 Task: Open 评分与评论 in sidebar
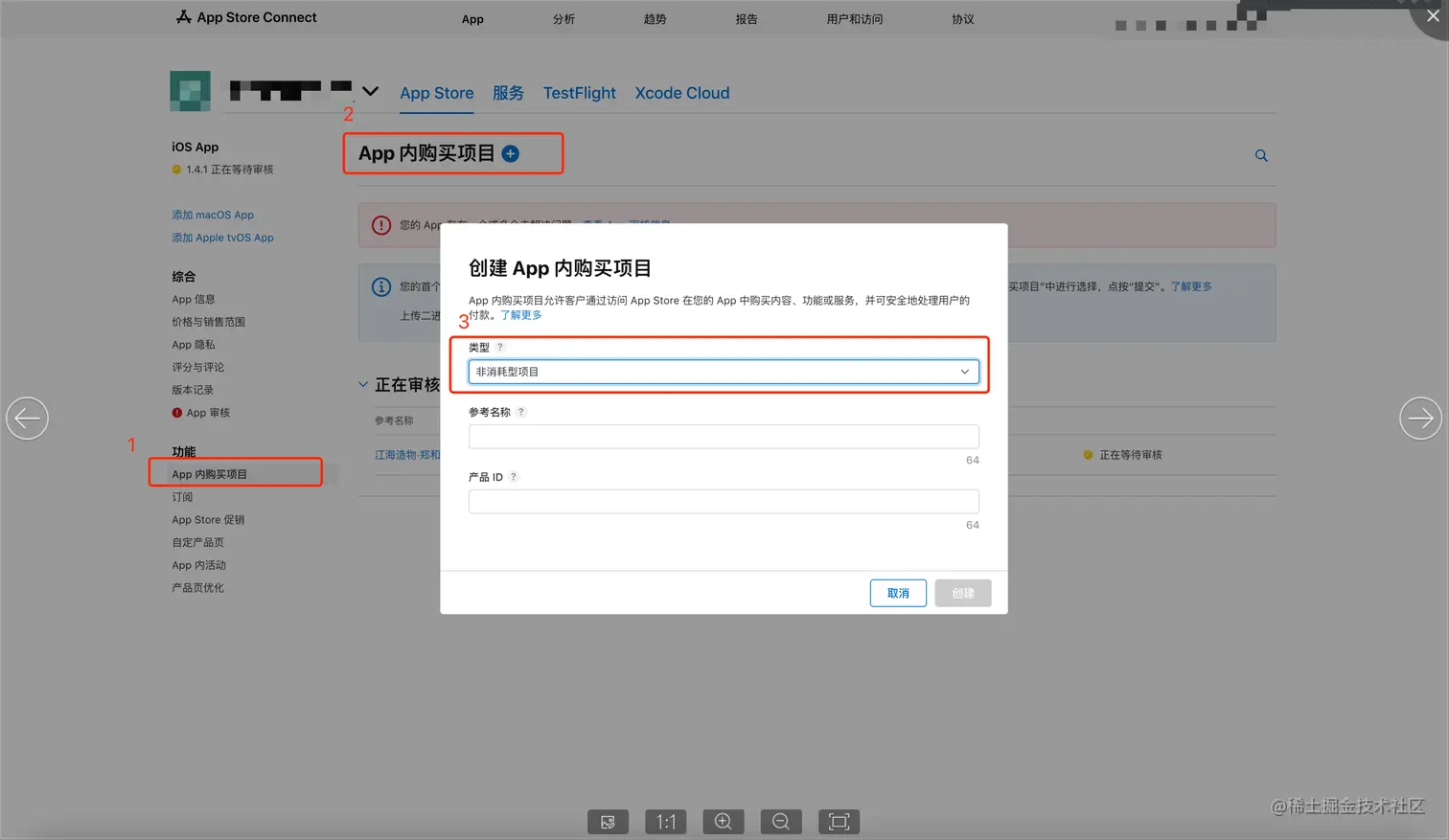click(x=198, y=367)
